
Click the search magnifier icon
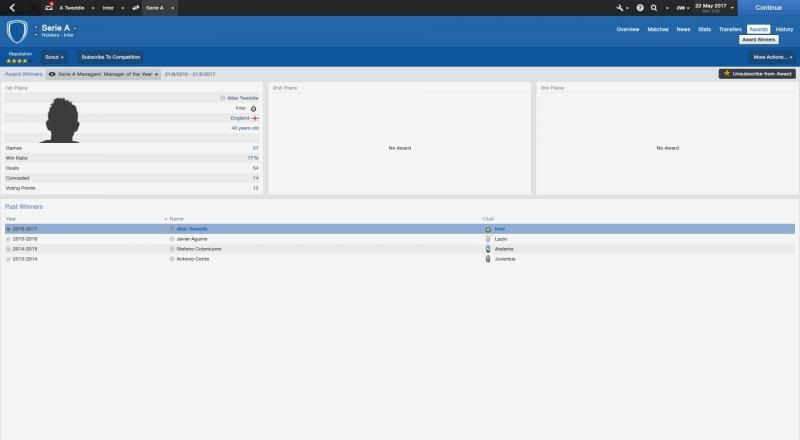[x=654, y=8]
